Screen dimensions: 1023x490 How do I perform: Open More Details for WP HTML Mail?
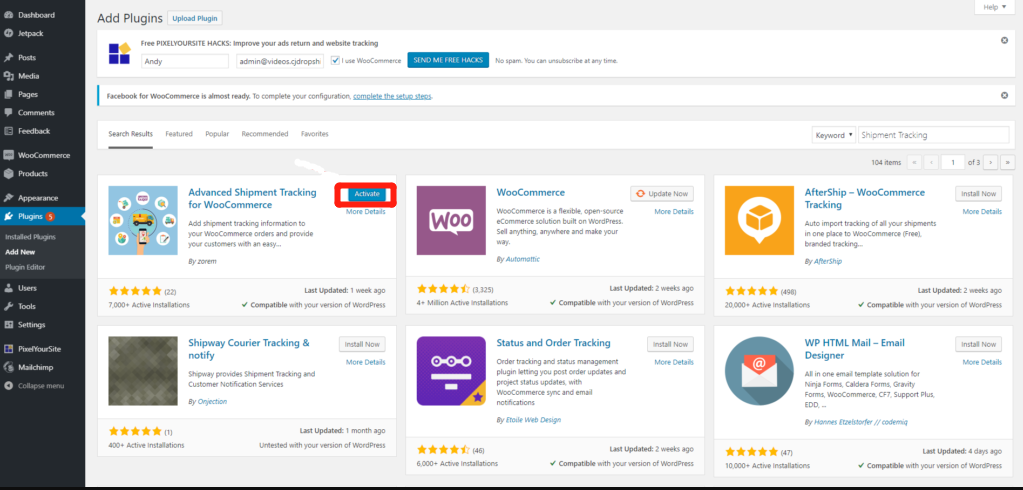click(x=982, y=362)
